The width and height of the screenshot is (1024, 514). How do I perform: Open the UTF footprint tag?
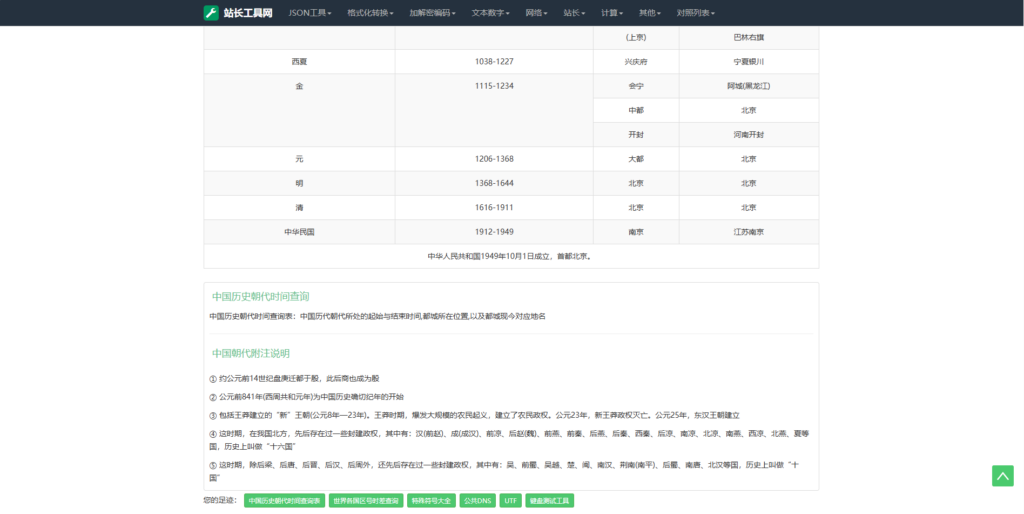click(511, 501)
